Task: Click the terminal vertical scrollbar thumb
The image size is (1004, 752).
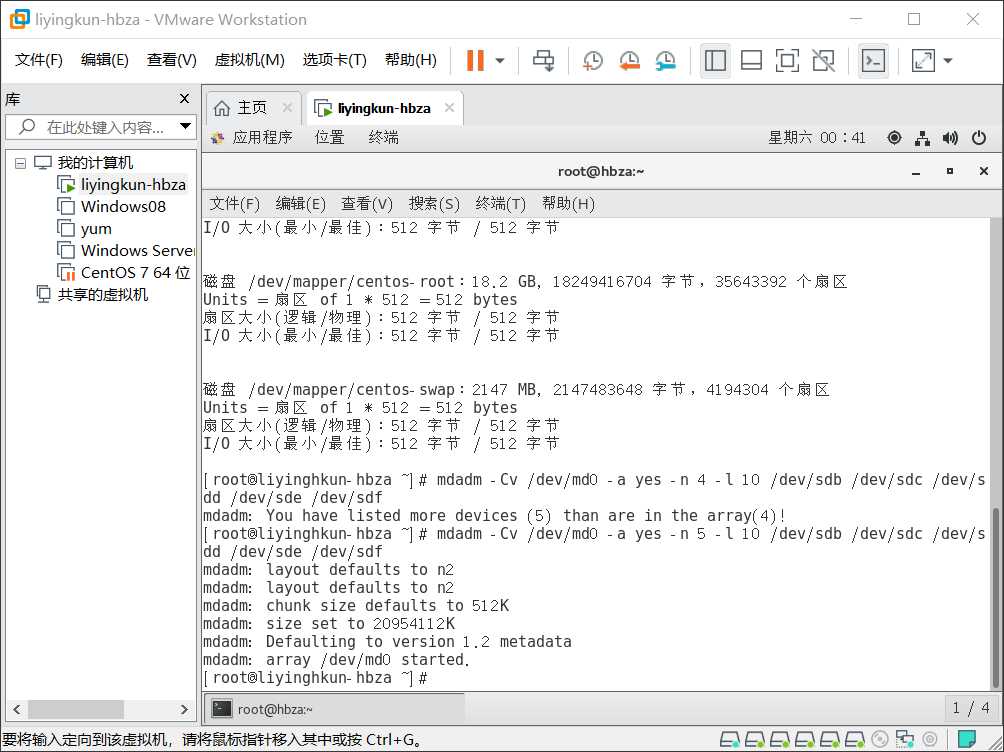Action: 996,597
